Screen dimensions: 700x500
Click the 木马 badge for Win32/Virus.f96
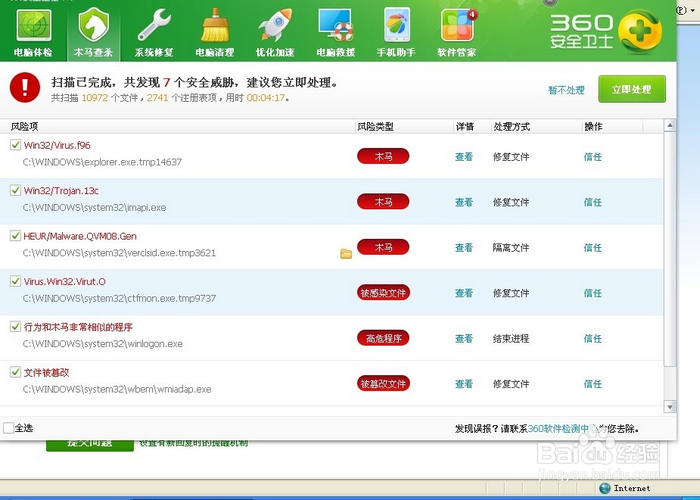pos(383,156)
